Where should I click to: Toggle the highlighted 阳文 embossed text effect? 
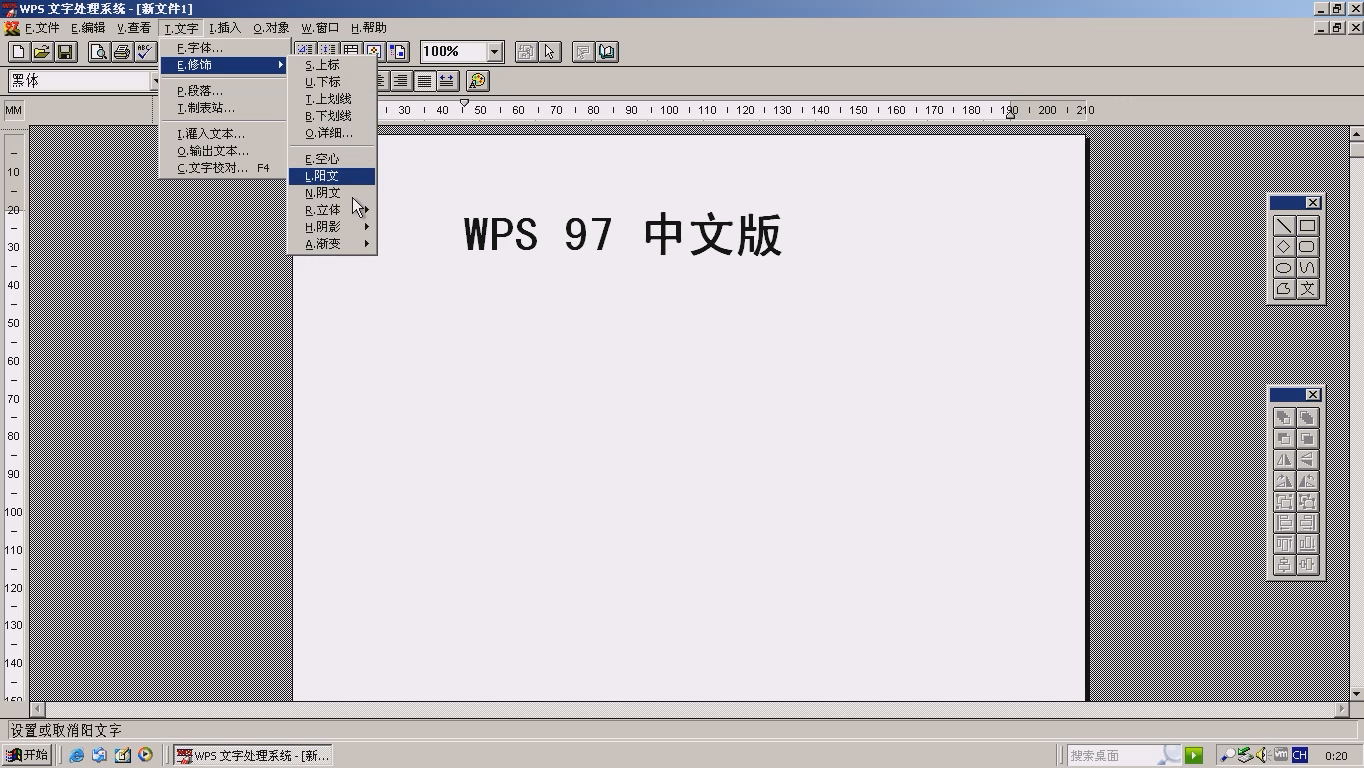pos(332,176)
